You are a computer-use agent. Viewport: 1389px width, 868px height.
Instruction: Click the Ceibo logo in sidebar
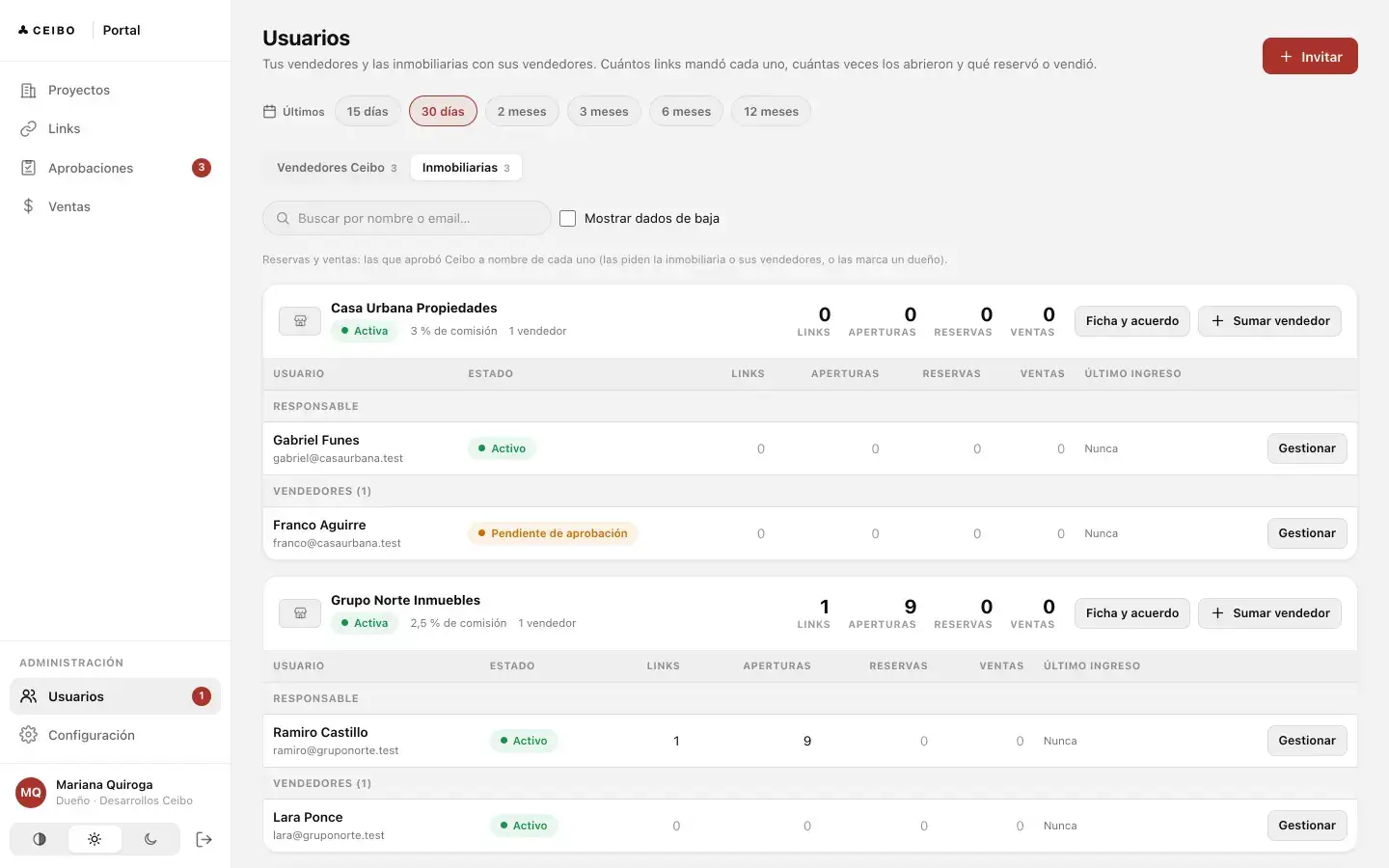(x=46, y=30)
